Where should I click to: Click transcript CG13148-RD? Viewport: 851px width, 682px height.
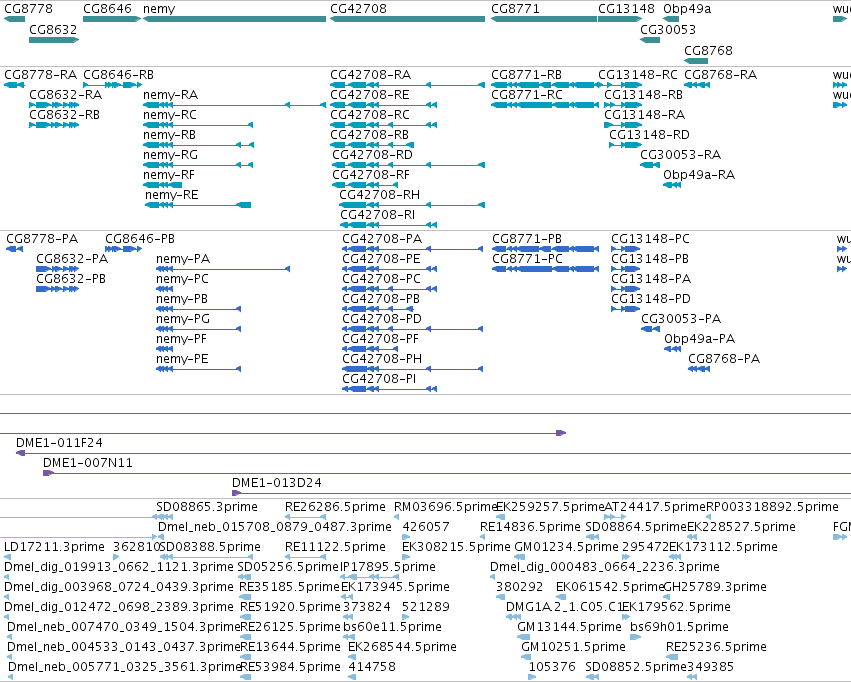[649, 135]
